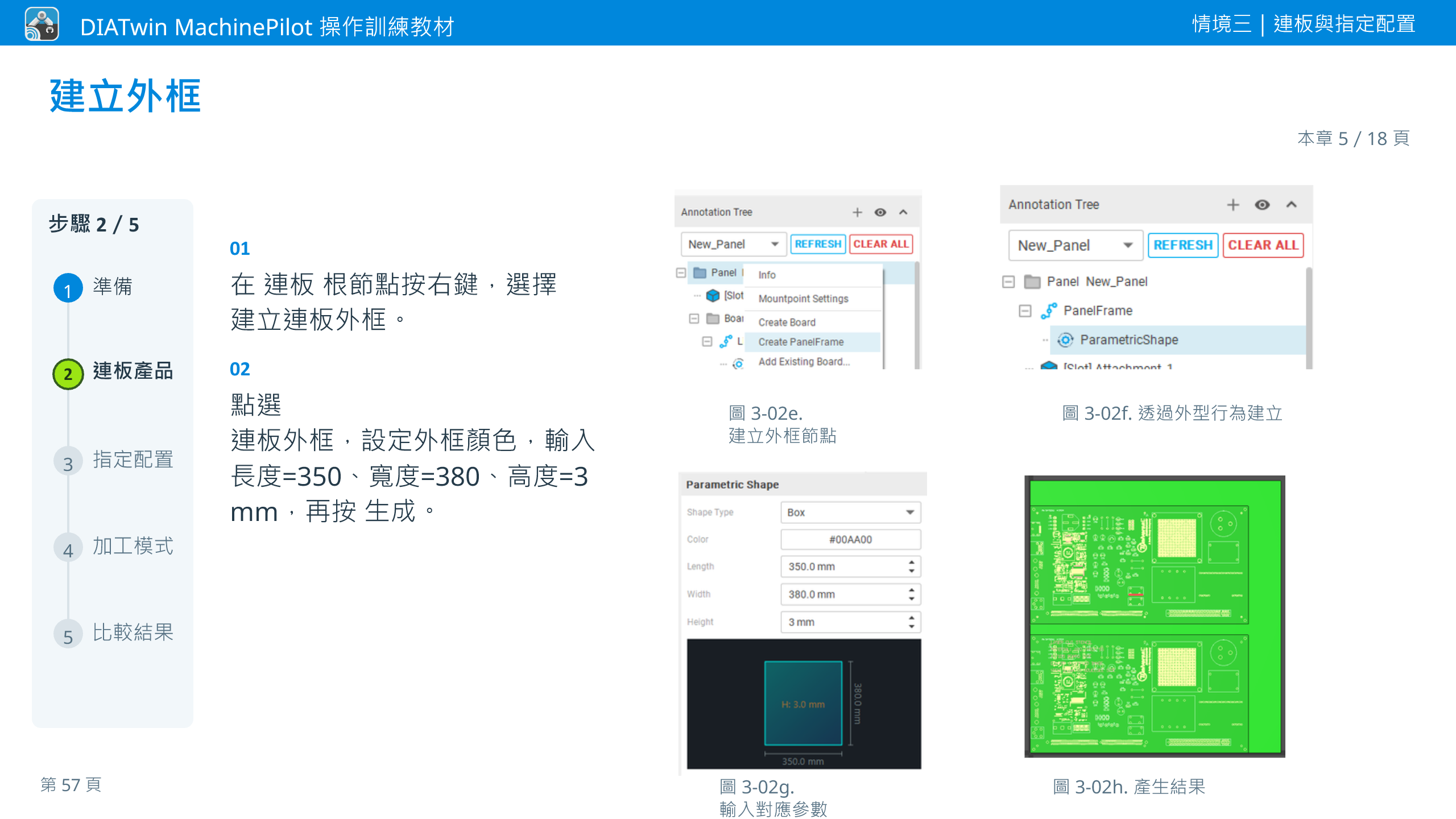1456x819 pixels.
Task: Select the PanelFrame tree item
Action: [x=1098, y=311]
